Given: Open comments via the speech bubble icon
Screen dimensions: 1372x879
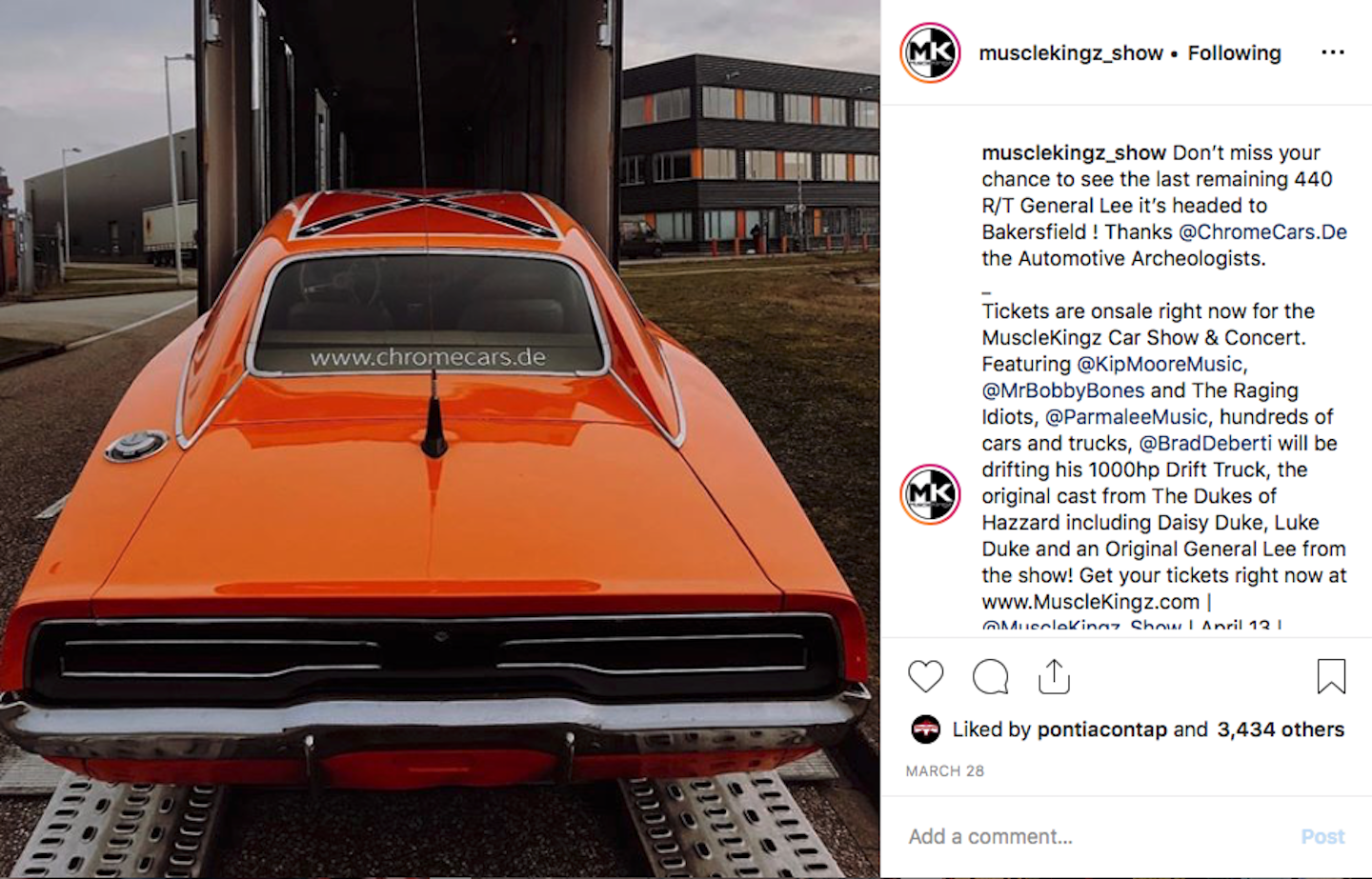Looking at the screenshot, I should click(x=990, y=677).
